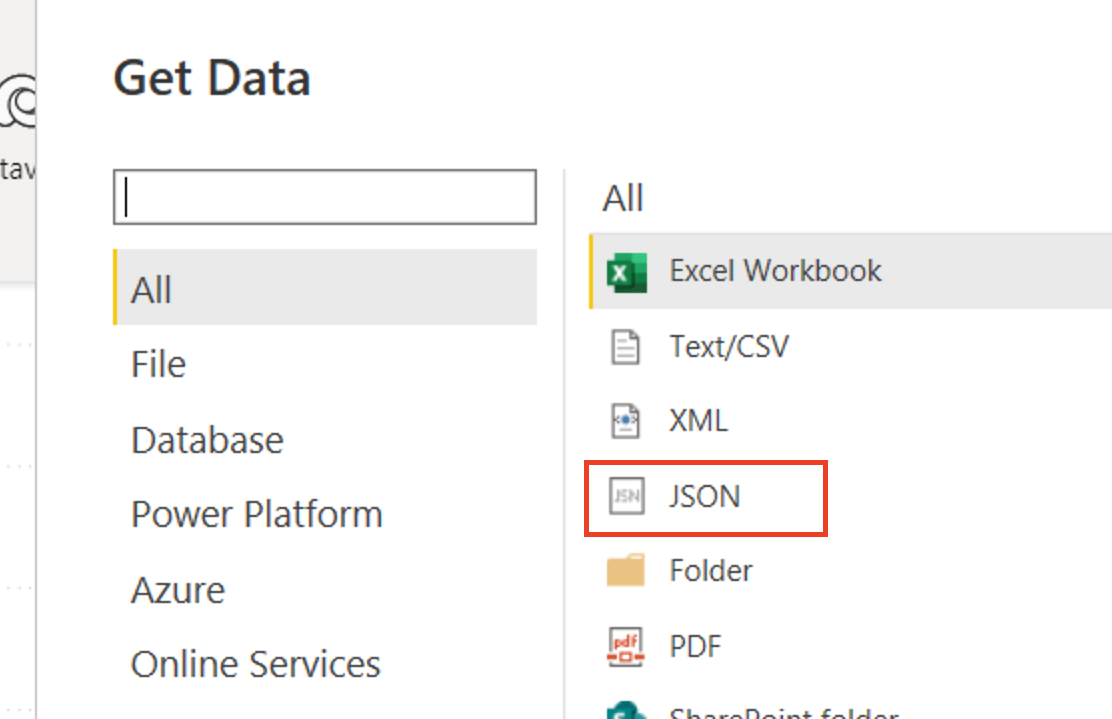Click the SharePoint folder icon
Image resolution: width=1112 pixels, height=719 pixels.
tap(626, 710)
